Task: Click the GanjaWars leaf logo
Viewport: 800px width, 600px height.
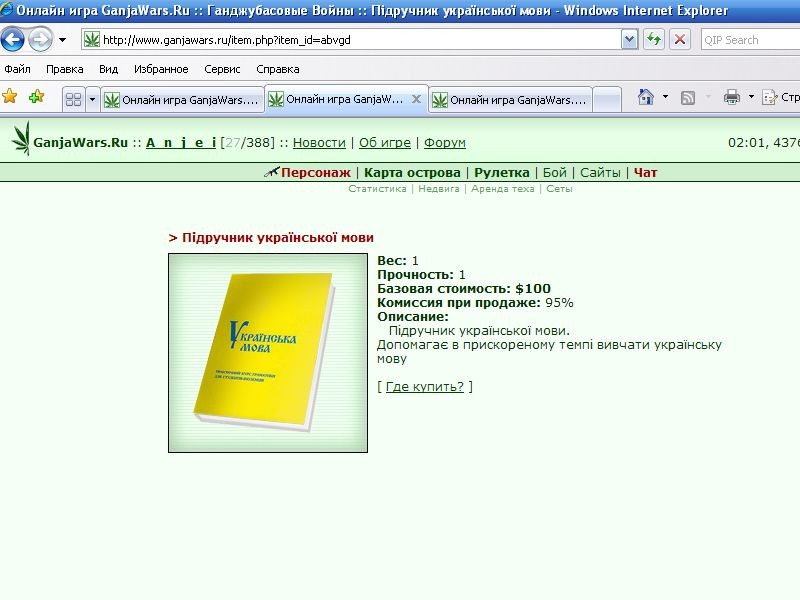Action: (21, 138)
